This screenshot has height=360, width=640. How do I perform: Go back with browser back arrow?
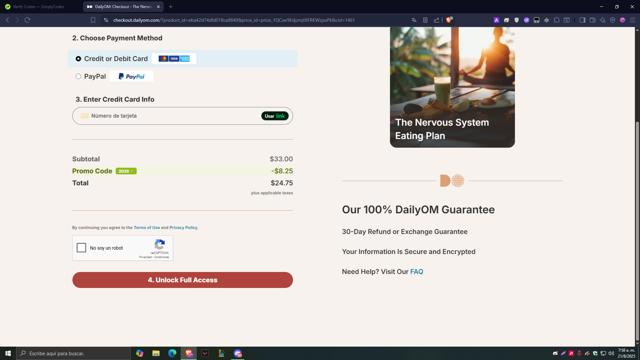pos(7,20)
